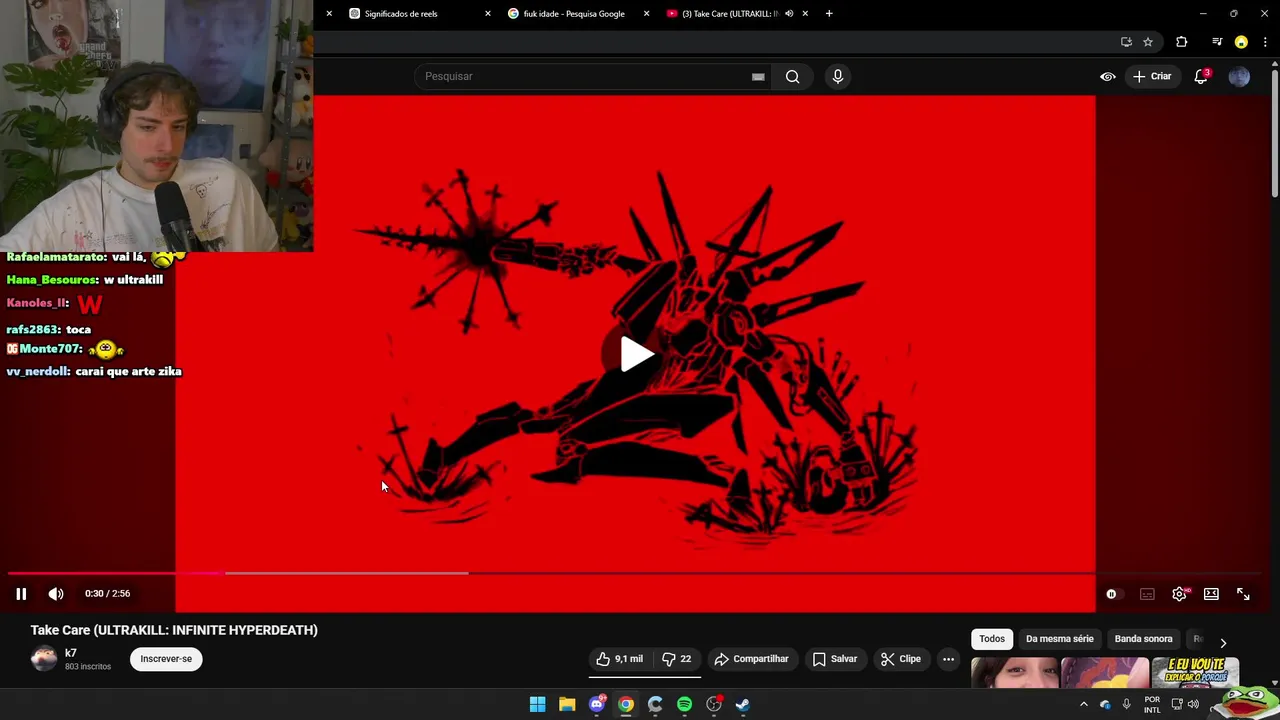Viewport: 1280px width, 720px height.
Task: Switch to theater mode view
Action: (x=1211, y=594)
